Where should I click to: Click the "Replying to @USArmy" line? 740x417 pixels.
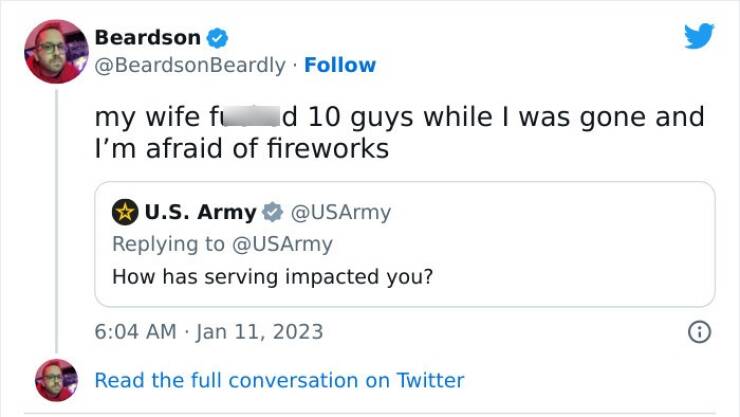[x=222, y=244]
